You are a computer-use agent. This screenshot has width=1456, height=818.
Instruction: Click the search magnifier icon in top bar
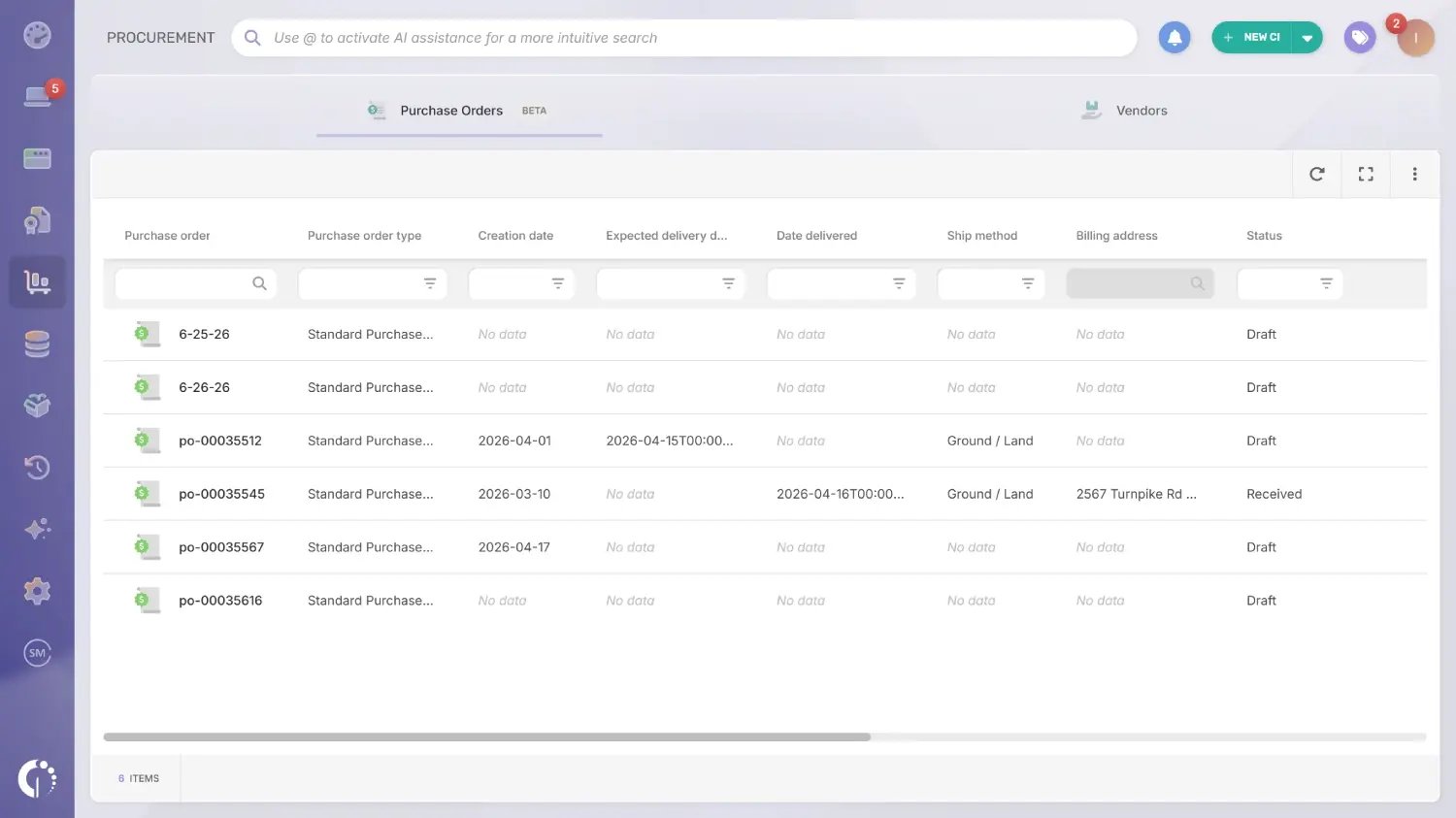click(x=252, y=38)
